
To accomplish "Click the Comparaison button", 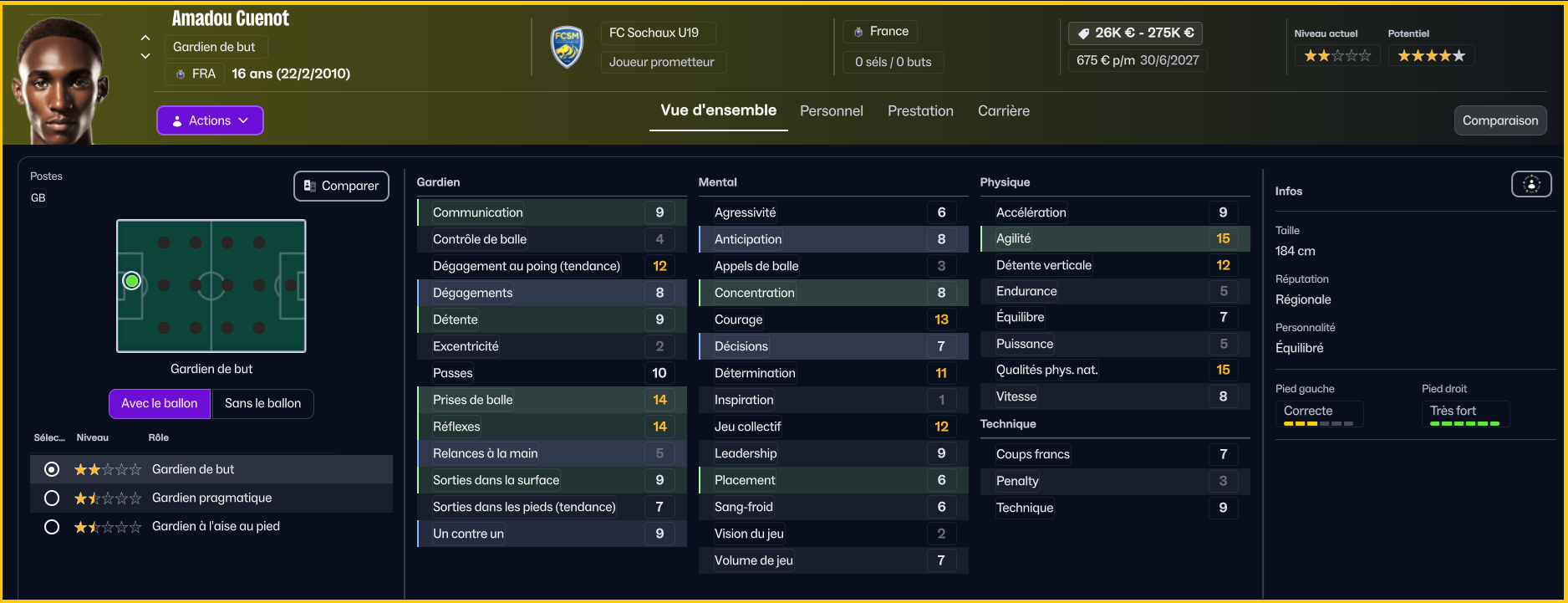I will click(x=1500, y=120).
